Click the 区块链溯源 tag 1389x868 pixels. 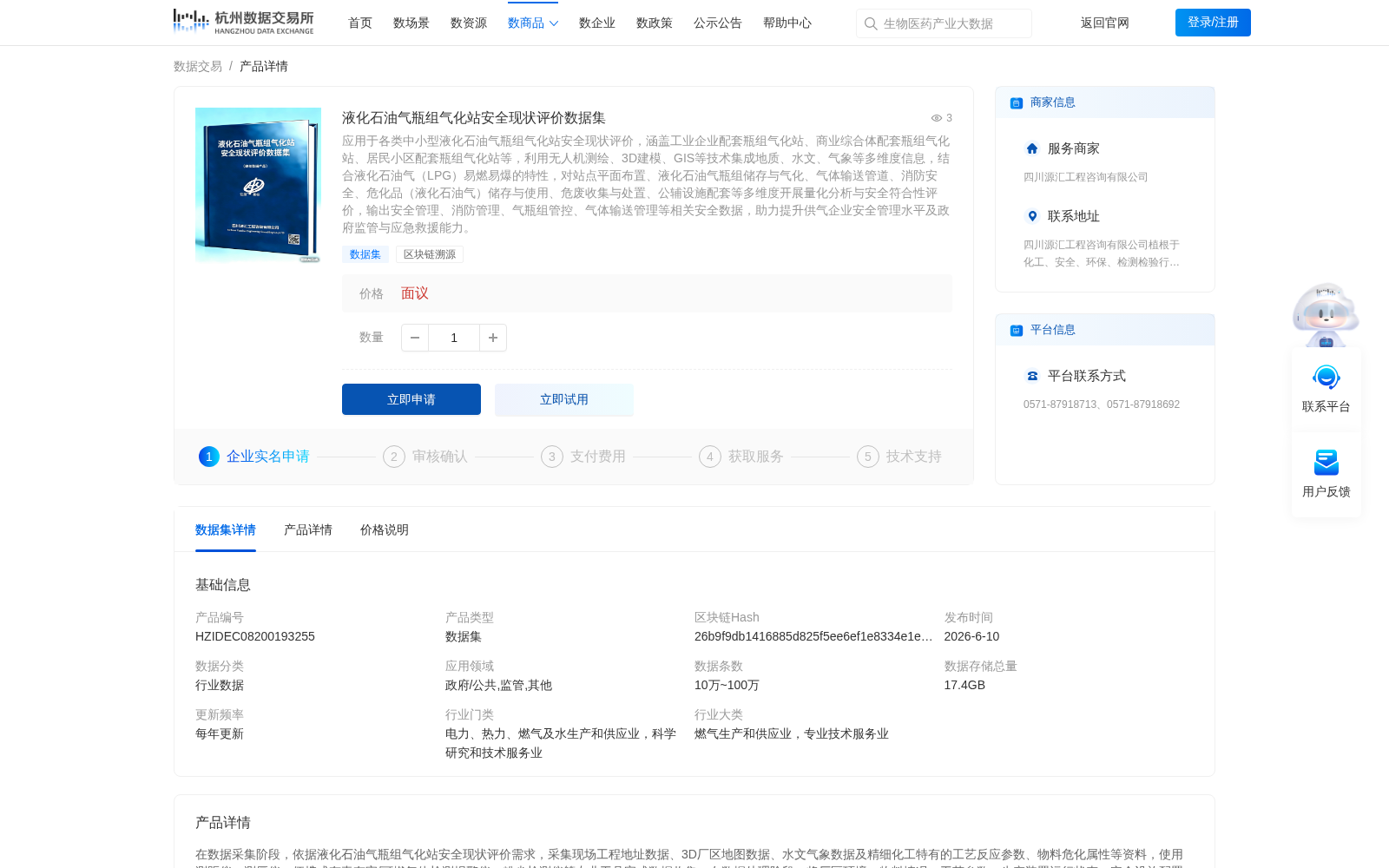click(x=430, y=254)
